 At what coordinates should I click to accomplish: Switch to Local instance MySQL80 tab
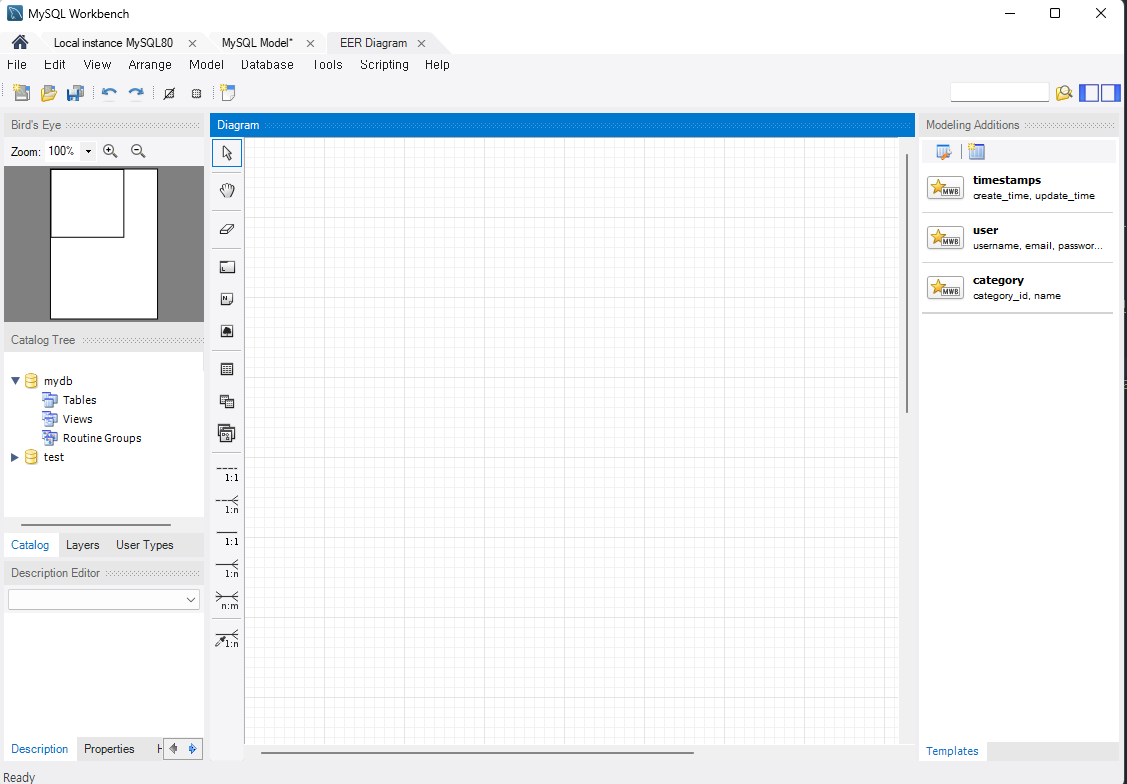pyautogui.click(x=114, y=43)
